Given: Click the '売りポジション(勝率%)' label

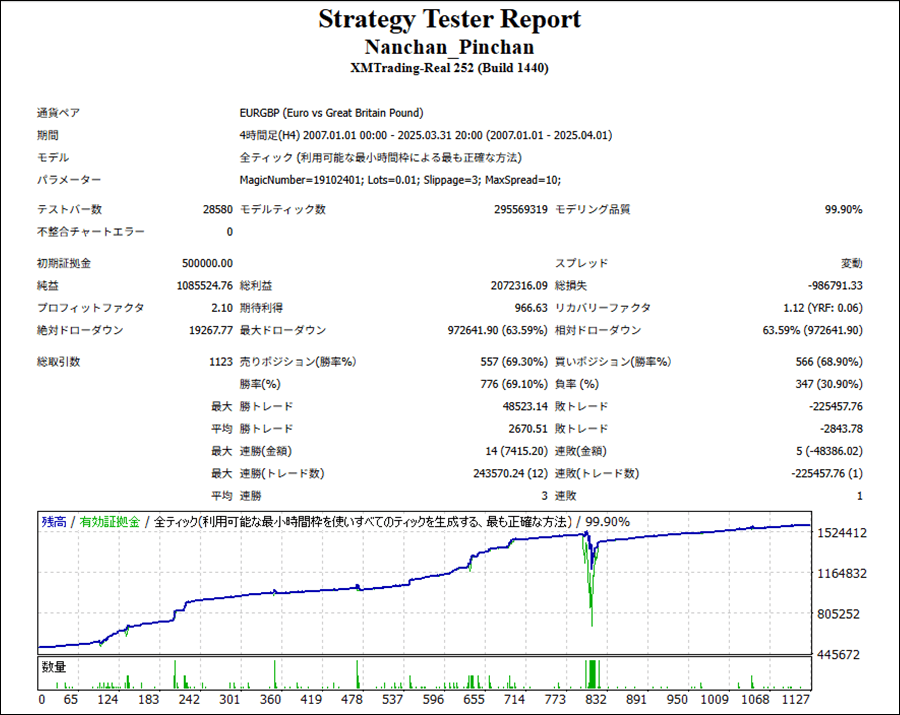Looking at the screenshot, I should [297, 362].
